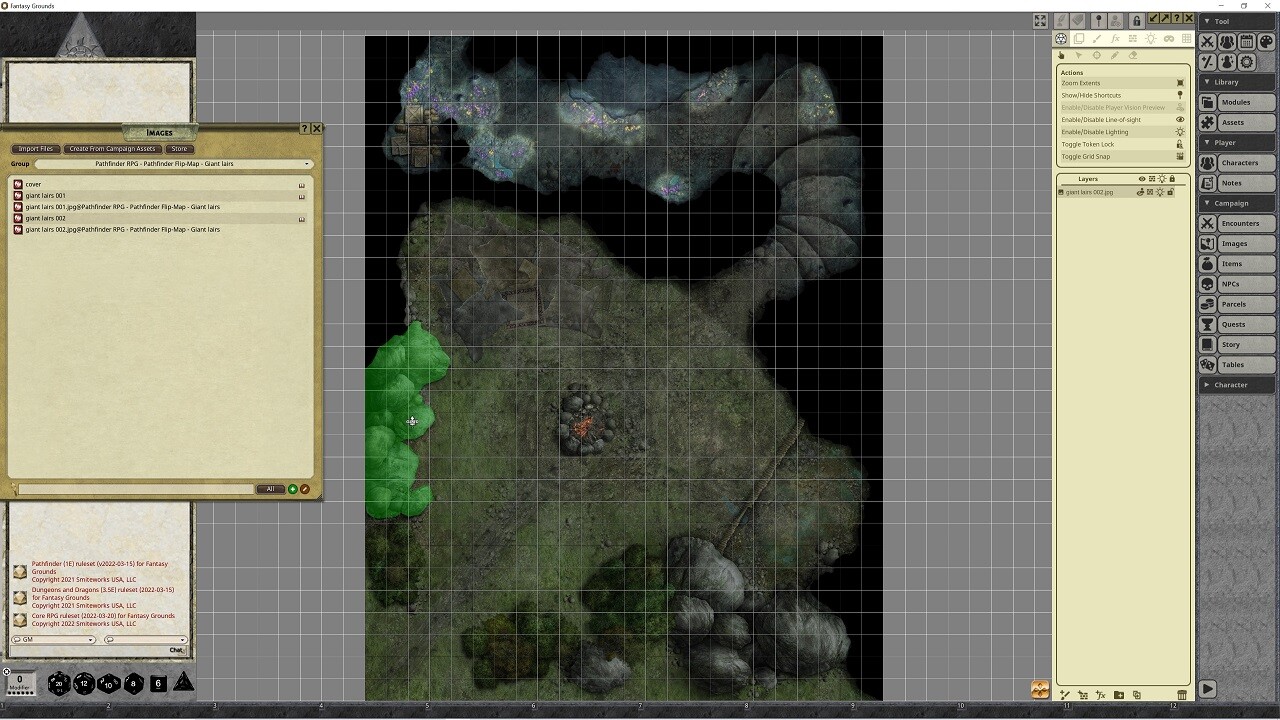
Task: Hide the giant lairs 002.jpg layer visibility
Action: [1140, 192]
